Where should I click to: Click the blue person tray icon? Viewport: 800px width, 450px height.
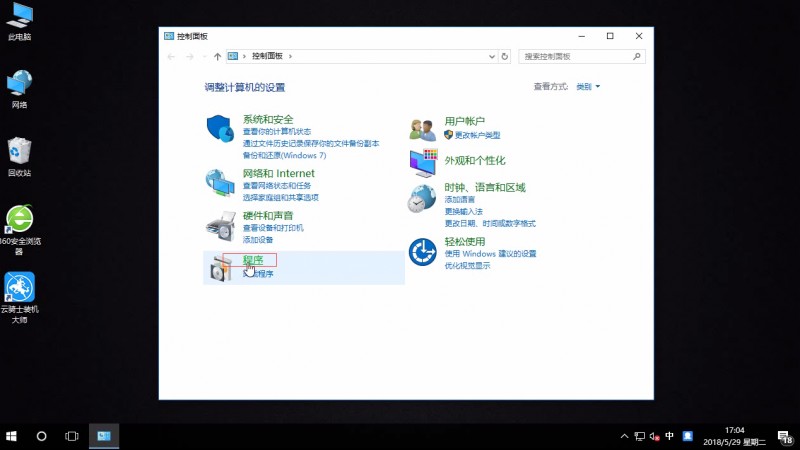click(x=688, y=436)
